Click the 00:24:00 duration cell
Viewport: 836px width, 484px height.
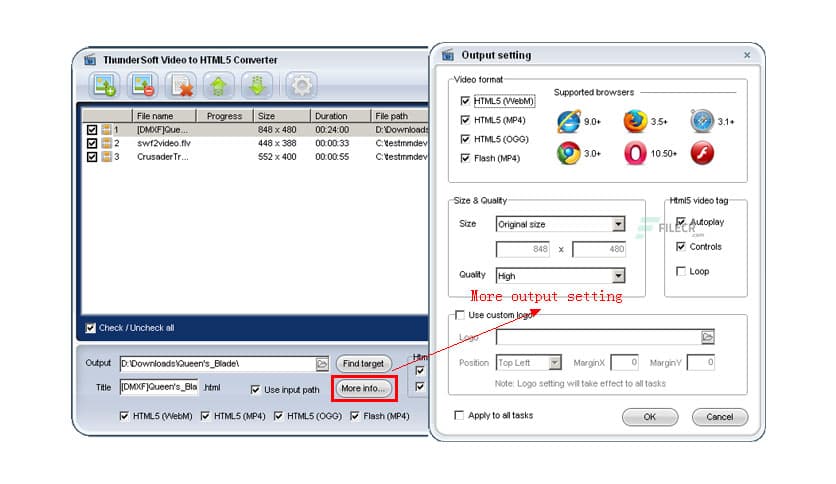click(332, 130)
